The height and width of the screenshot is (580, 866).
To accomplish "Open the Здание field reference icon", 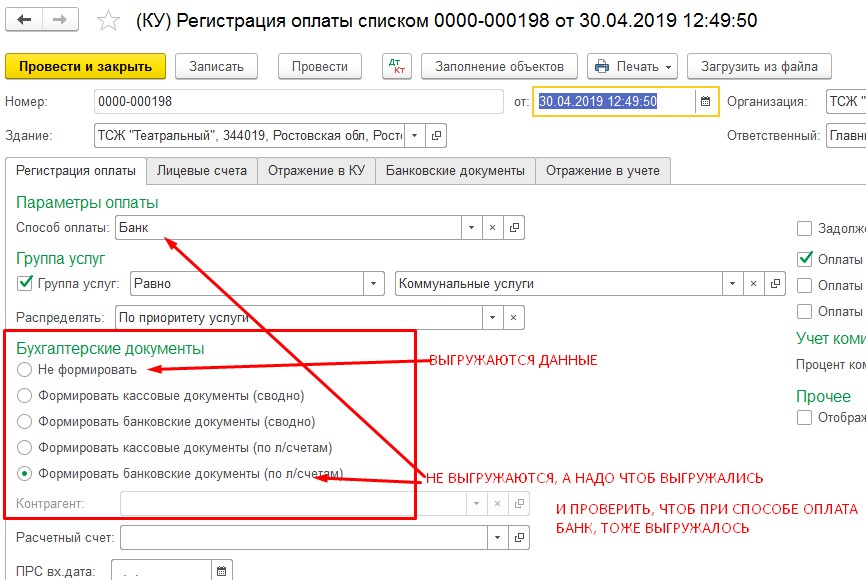I will (437, 135).
